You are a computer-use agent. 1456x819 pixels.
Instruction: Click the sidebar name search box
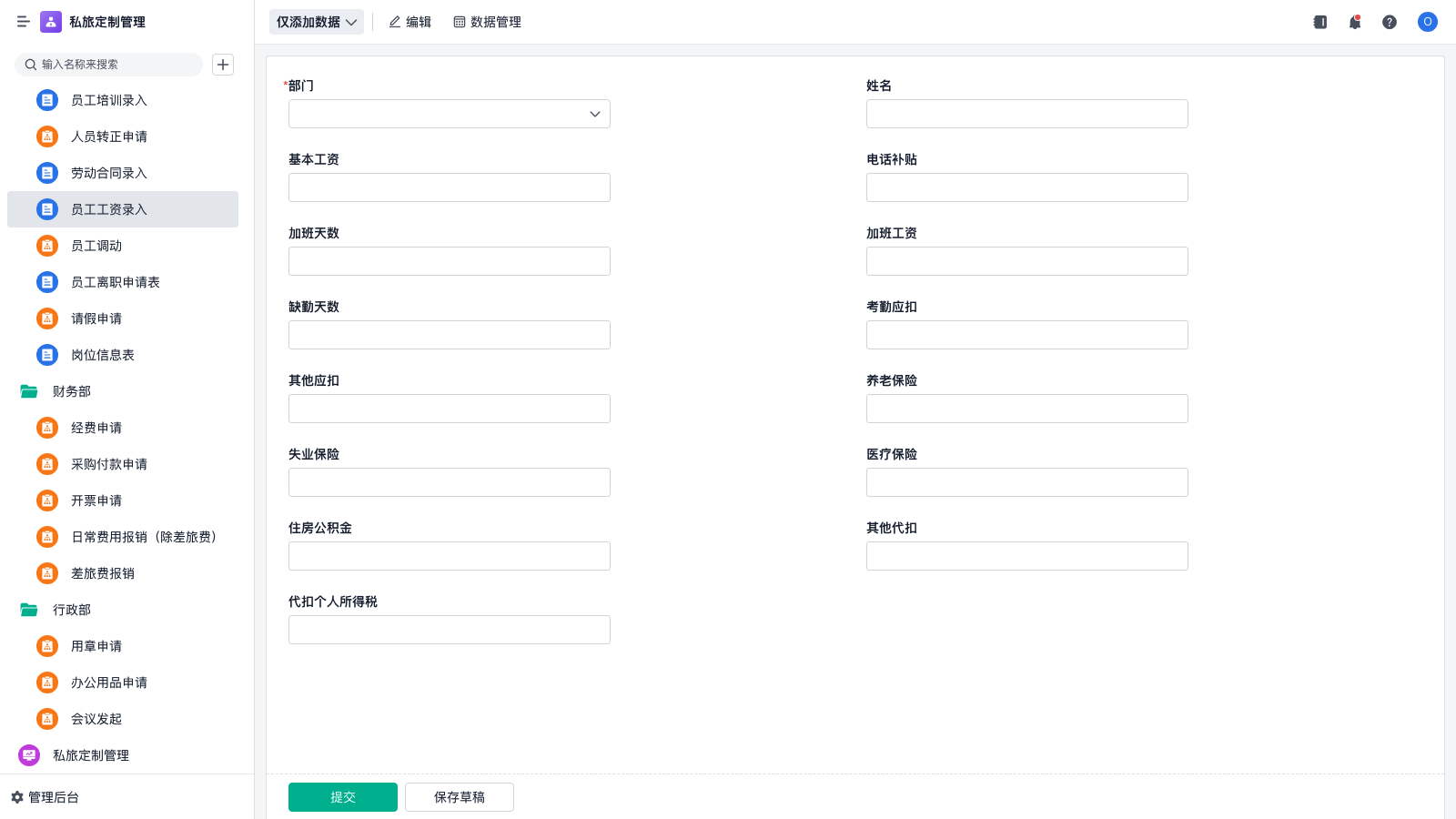click(x=109, y=65)
